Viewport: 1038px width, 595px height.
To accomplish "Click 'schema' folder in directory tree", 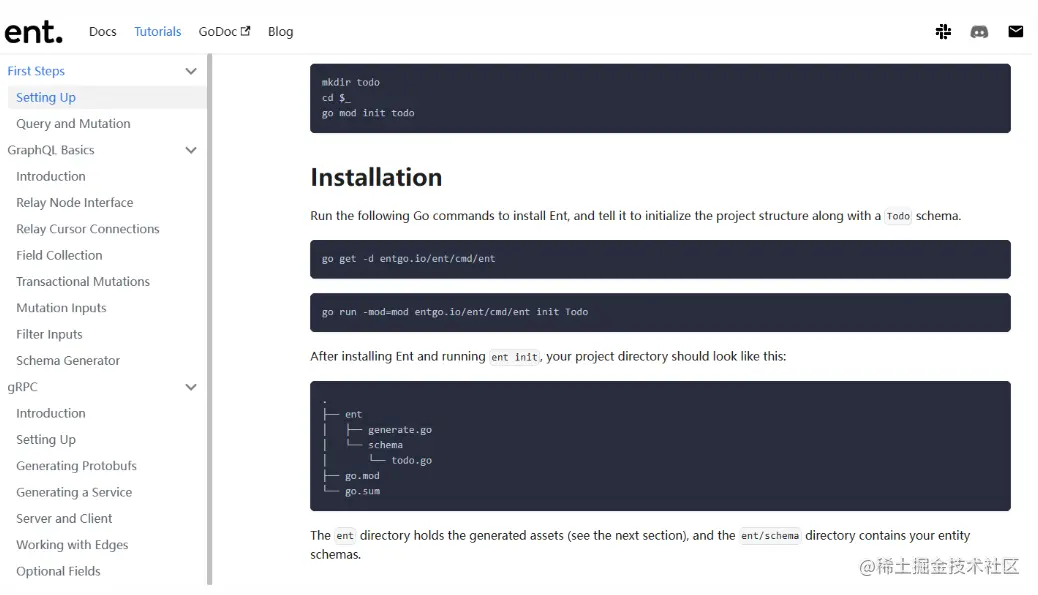I will 385,445.
